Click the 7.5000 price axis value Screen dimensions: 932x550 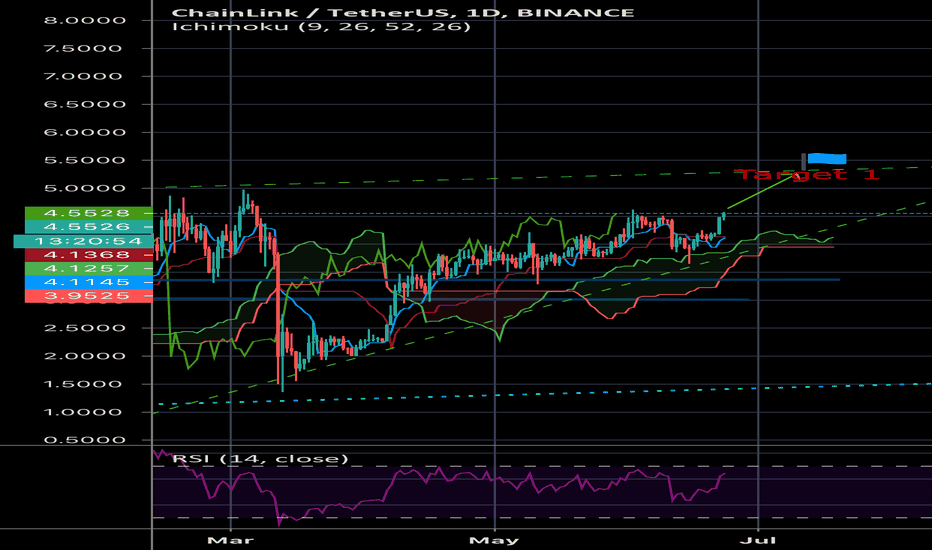click(x=83, y=48)
